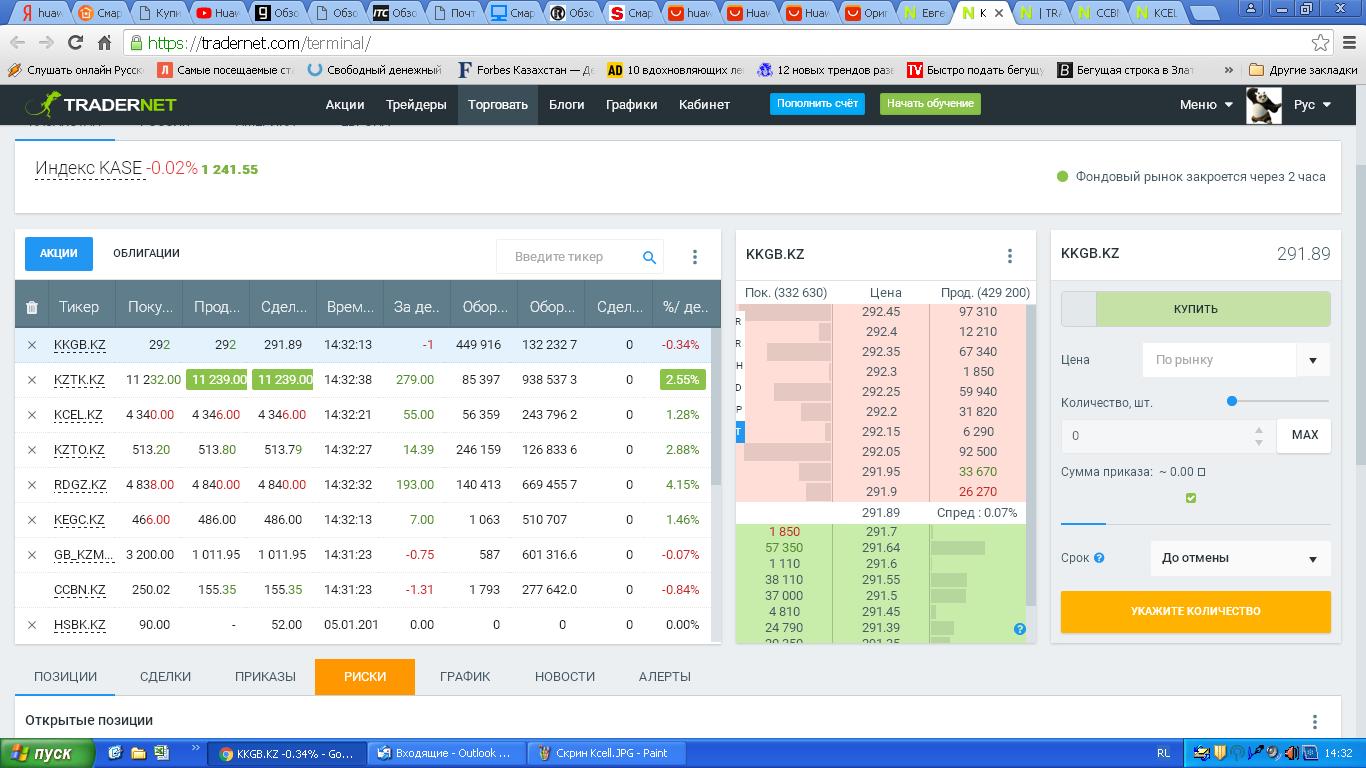Open the Блоги top menu item
The image size is (1366, 768).
coord(566,105)
